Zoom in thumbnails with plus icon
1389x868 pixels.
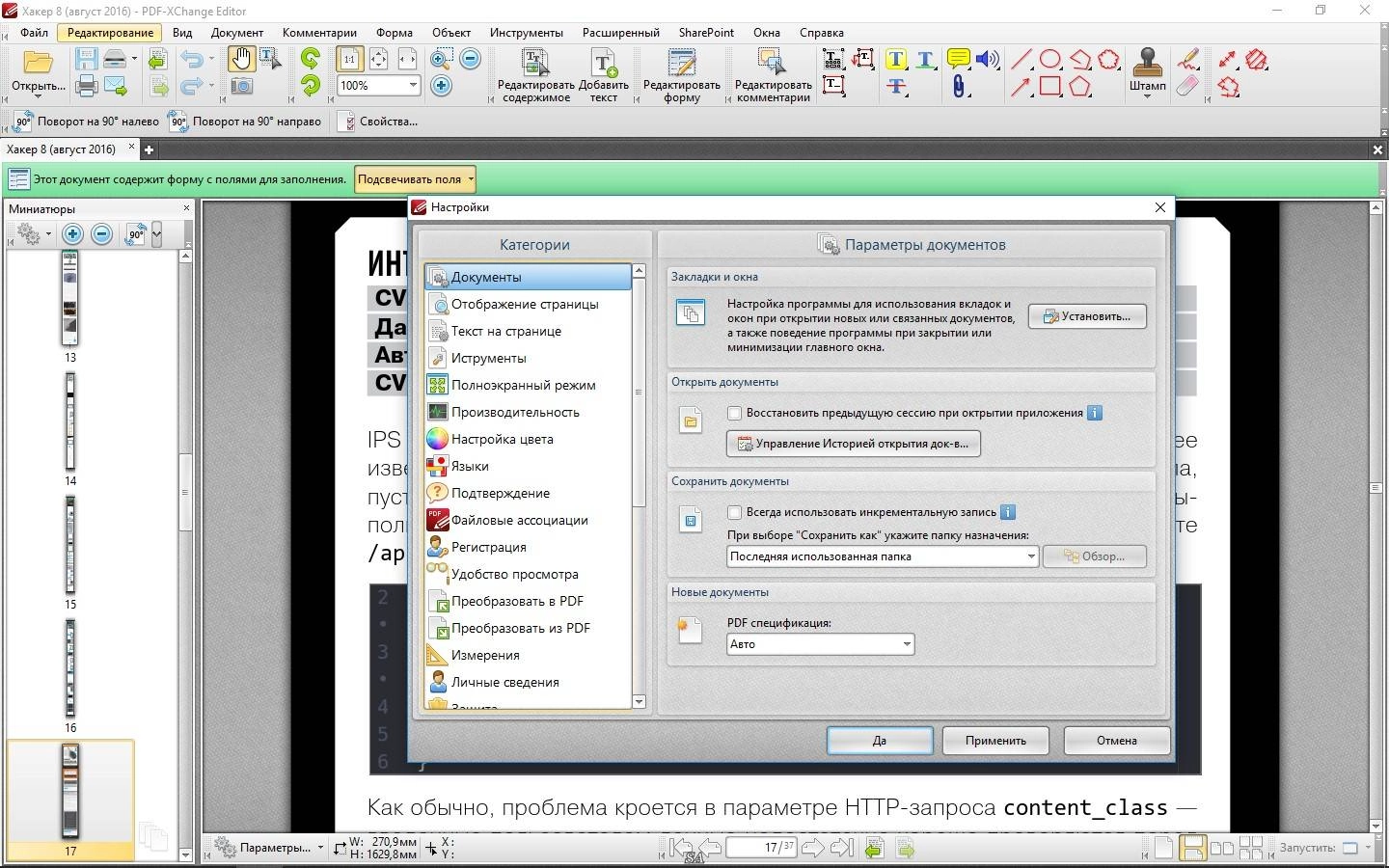pyautogui.click(x=72, y=234)
